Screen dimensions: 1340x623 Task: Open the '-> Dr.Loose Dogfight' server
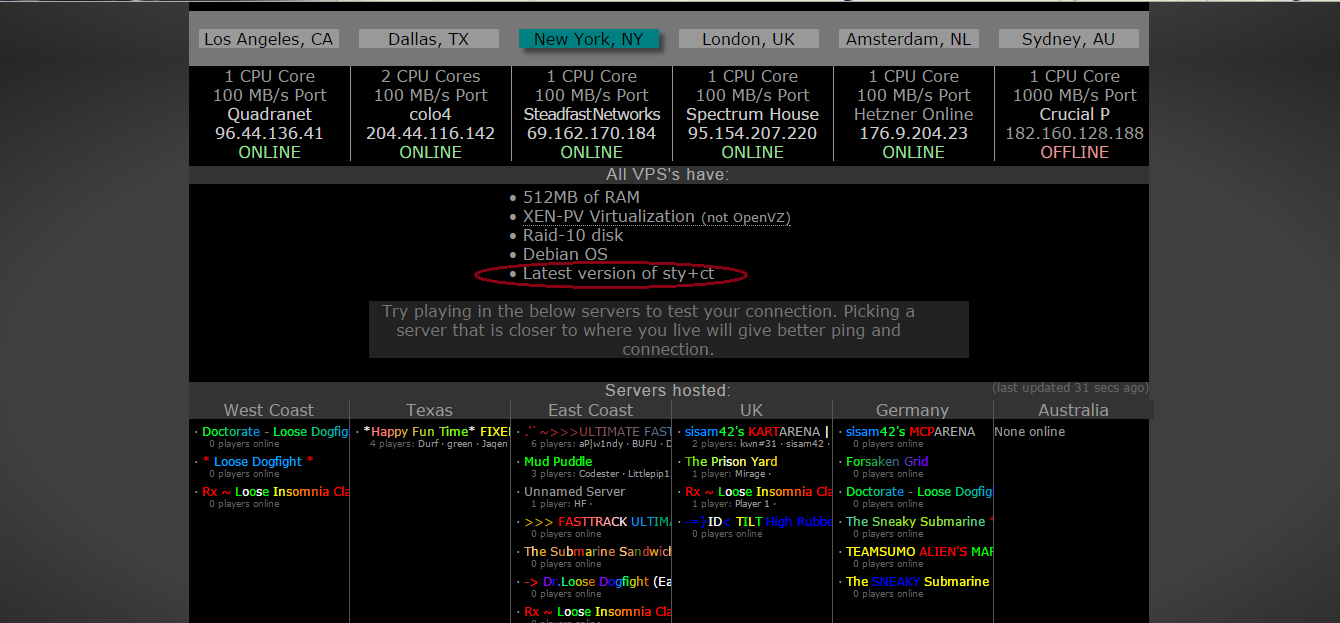click(597, 582)
